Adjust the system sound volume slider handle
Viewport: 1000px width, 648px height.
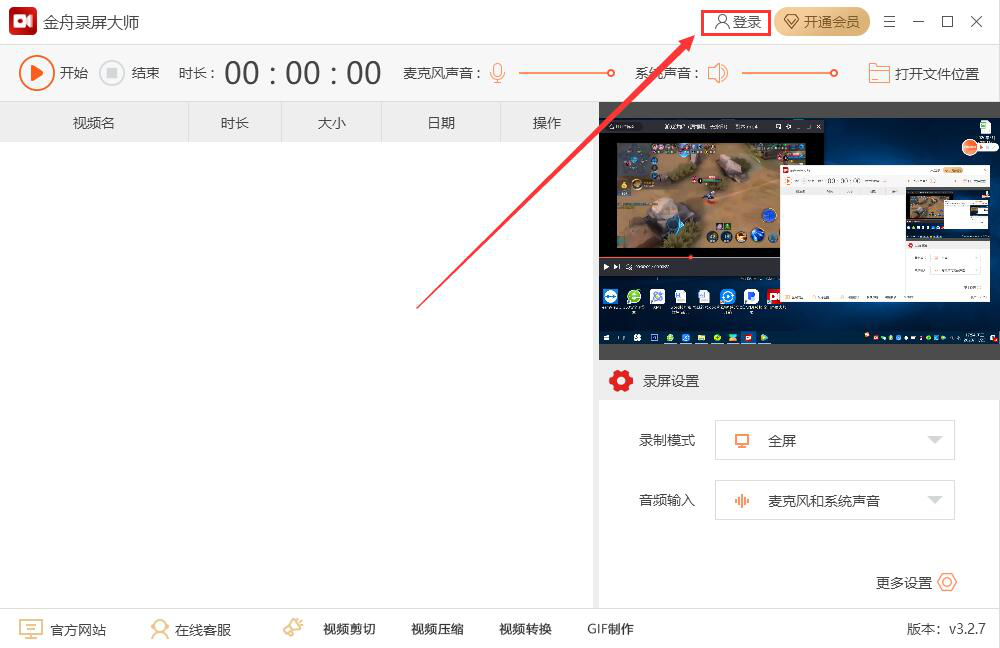pos(834,73)
